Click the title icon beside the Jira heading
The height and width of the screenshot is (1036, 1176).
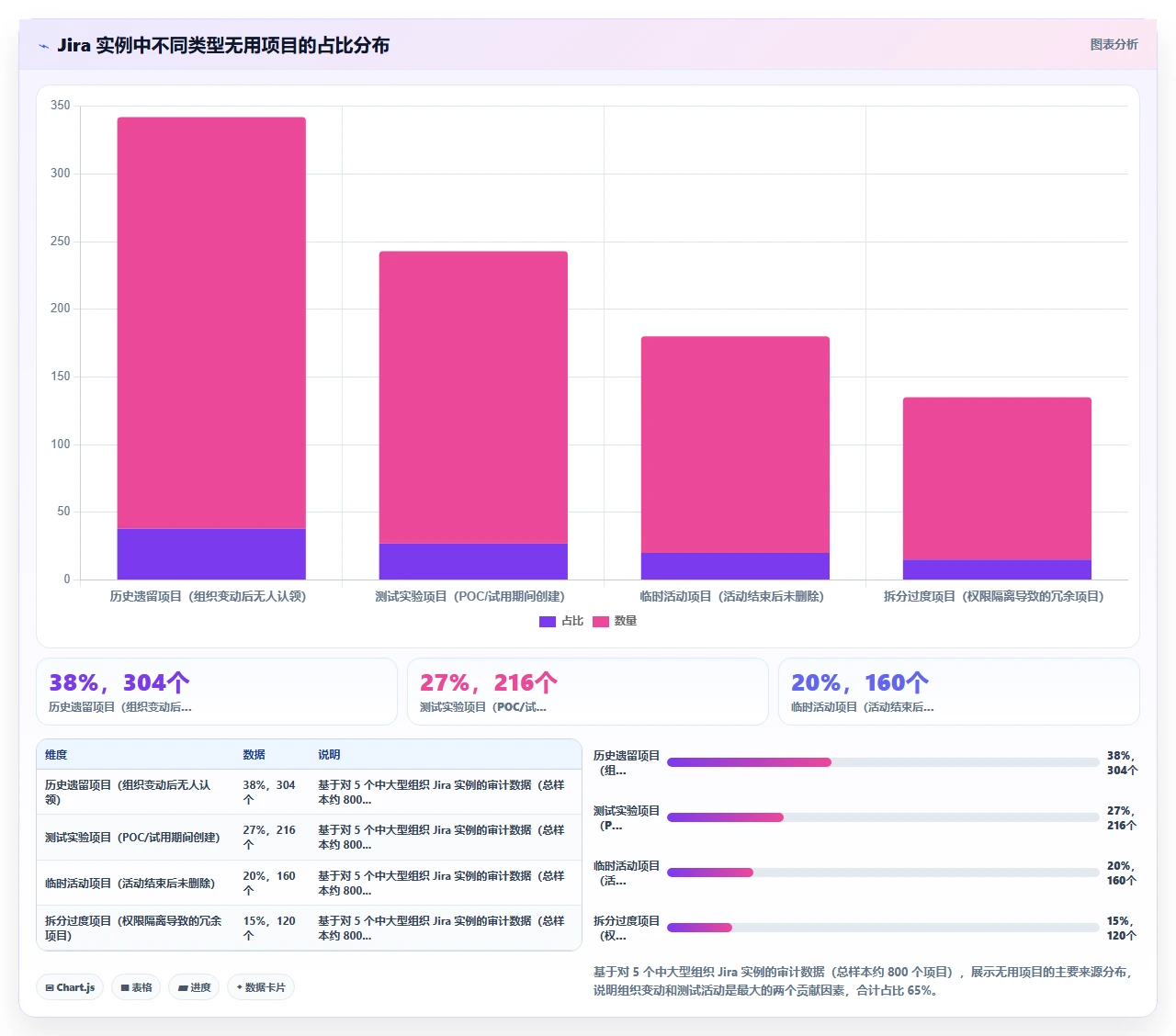43,46
